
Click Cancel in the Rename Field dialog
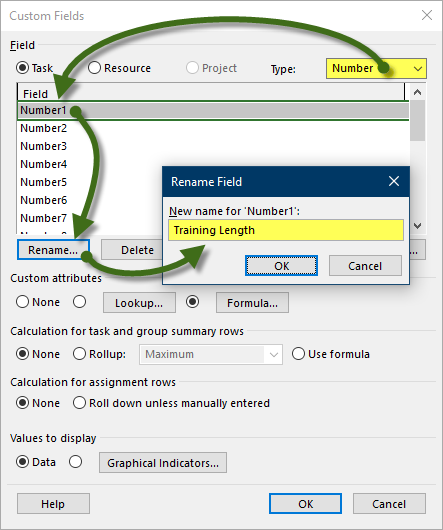tap(365, 266)
